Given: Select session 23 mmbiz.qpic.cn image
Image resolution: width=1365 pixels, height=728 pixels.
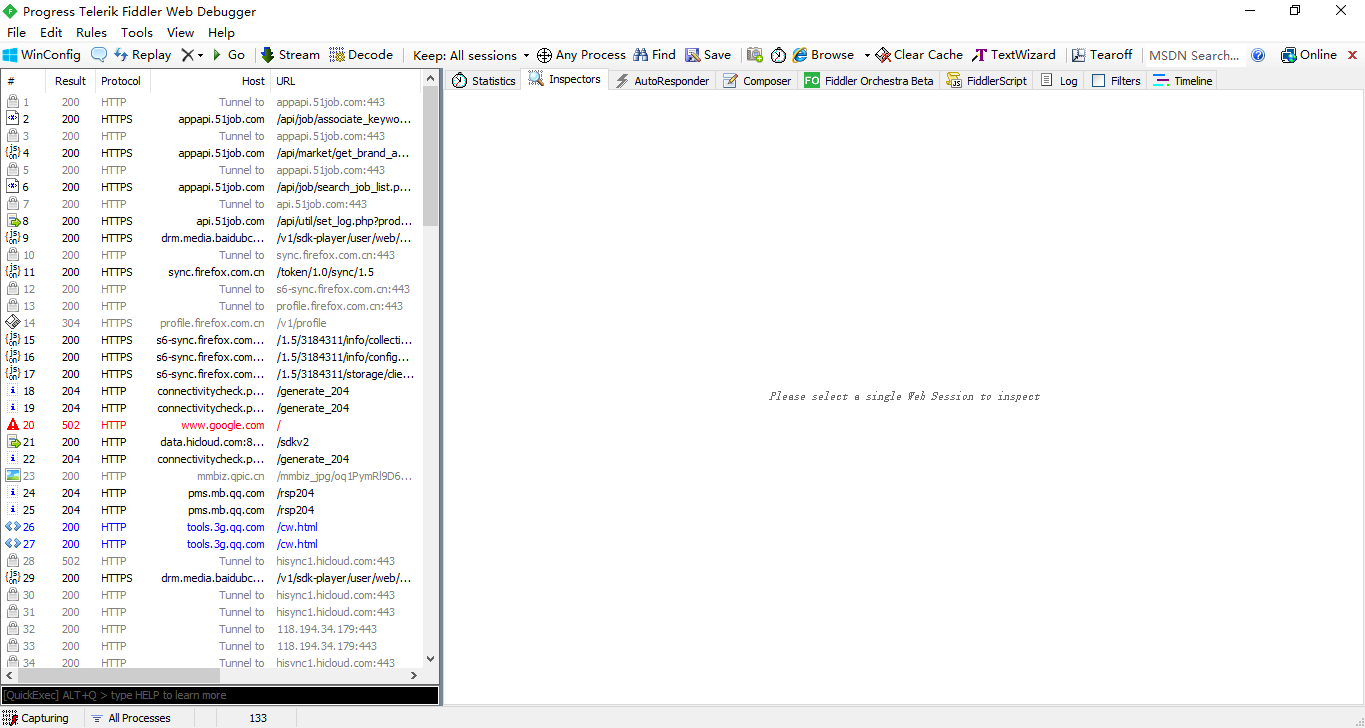Looking at the screenshot, I should pos(212,476).
